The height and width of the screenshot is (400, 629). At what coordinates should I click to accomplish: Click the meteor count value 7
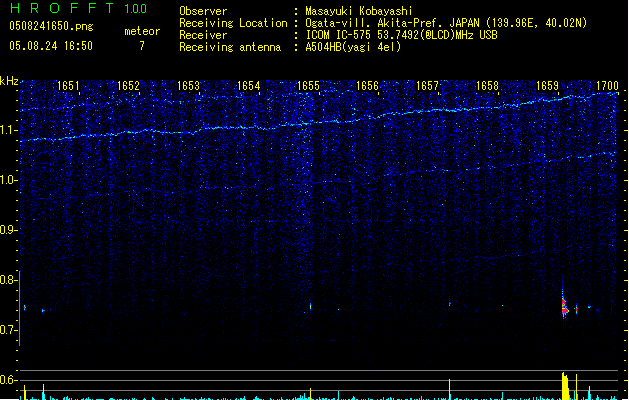click(141, 46)
